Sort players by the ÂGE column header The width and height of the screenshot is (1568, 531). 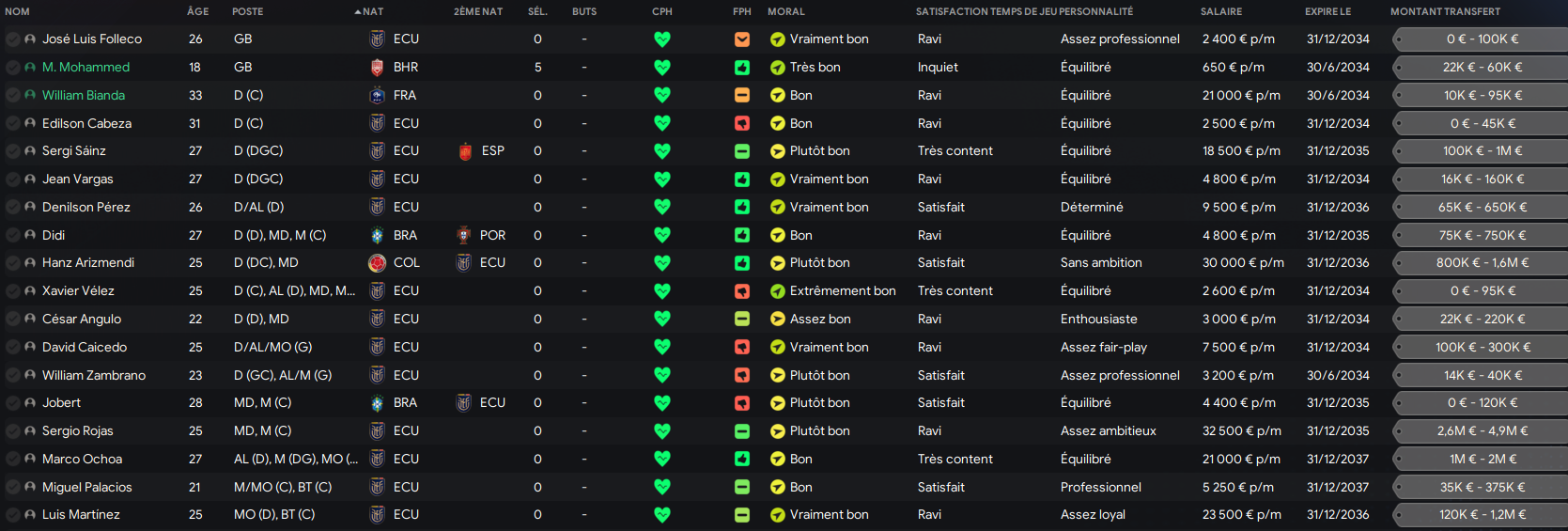tap(197, 11)
